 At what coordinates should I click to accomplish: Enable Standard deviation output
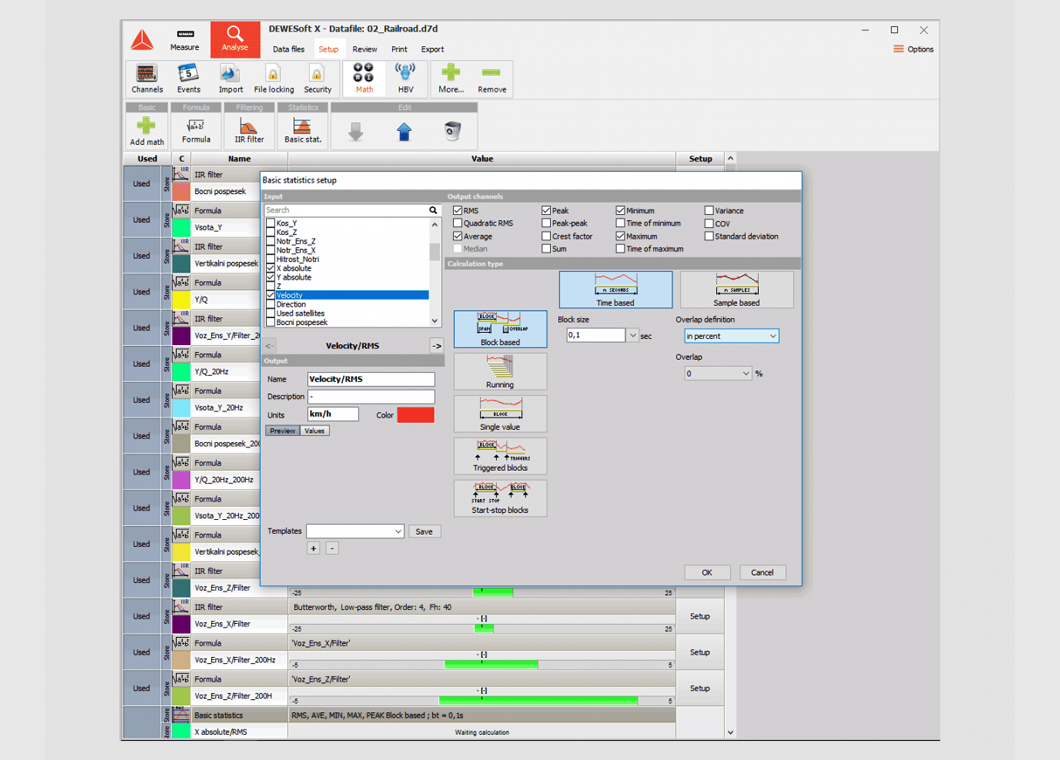709,237
